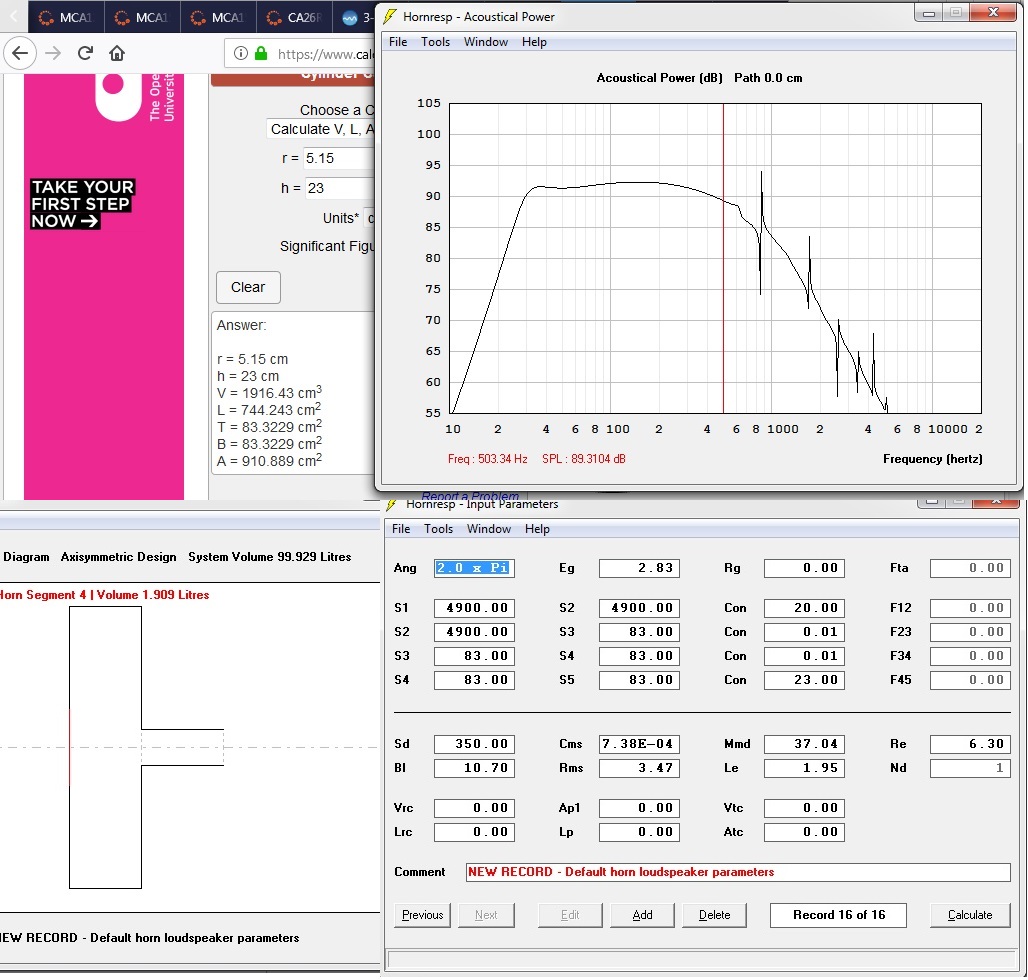The image size is (1028, 980).
Task: Click the Rg 0.00 input field
Action: pyautogui.click(x=804, y=568)
